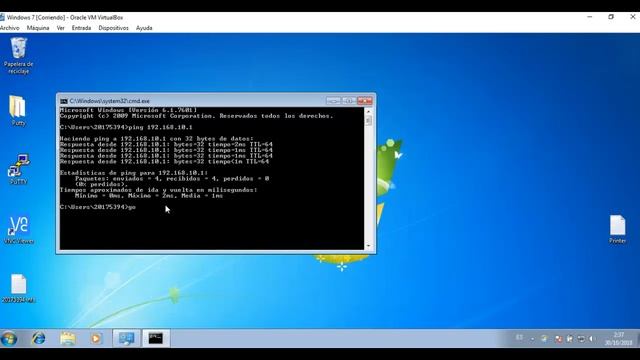This screenshot has height=360, width=640.
Task: Launch the PuTTY shortcut on the desktop
Action: pyautogui.click(x=18, y=169)
